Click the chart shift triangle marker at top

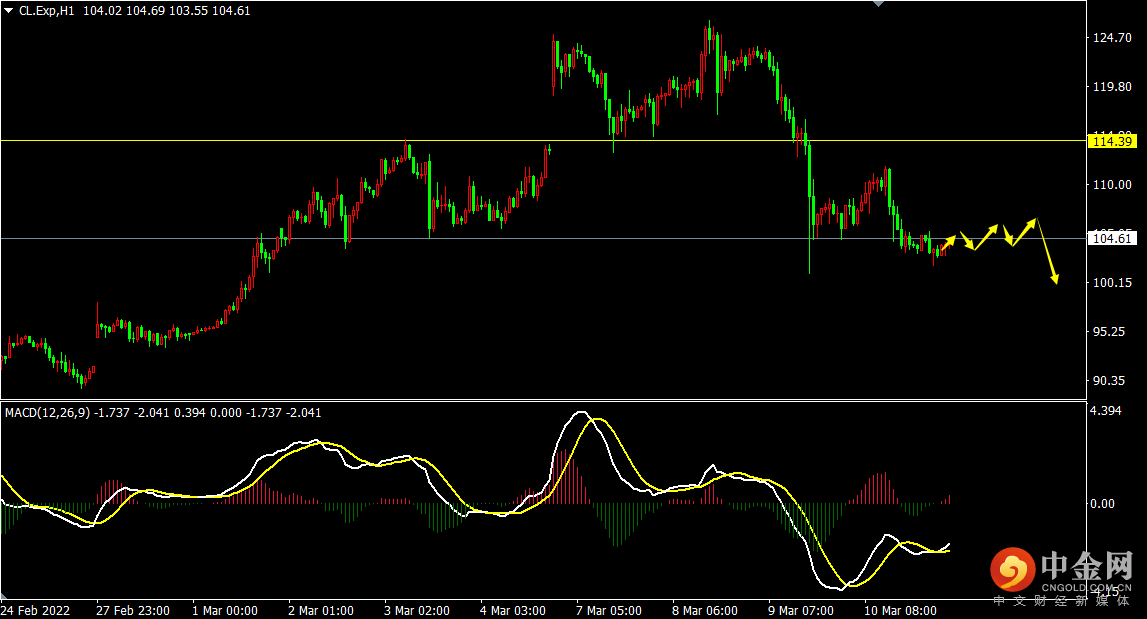coord(879,4)
